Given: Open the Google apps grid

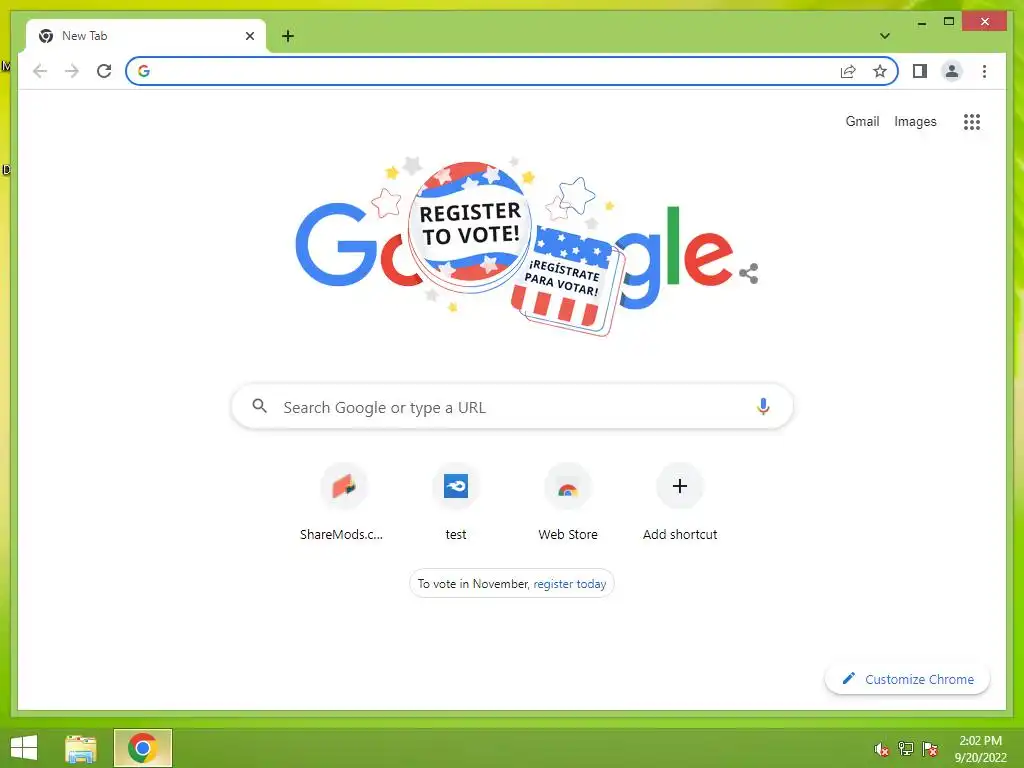Looking at the screenshot, I should pyautogui.click(x=972, y=121).
